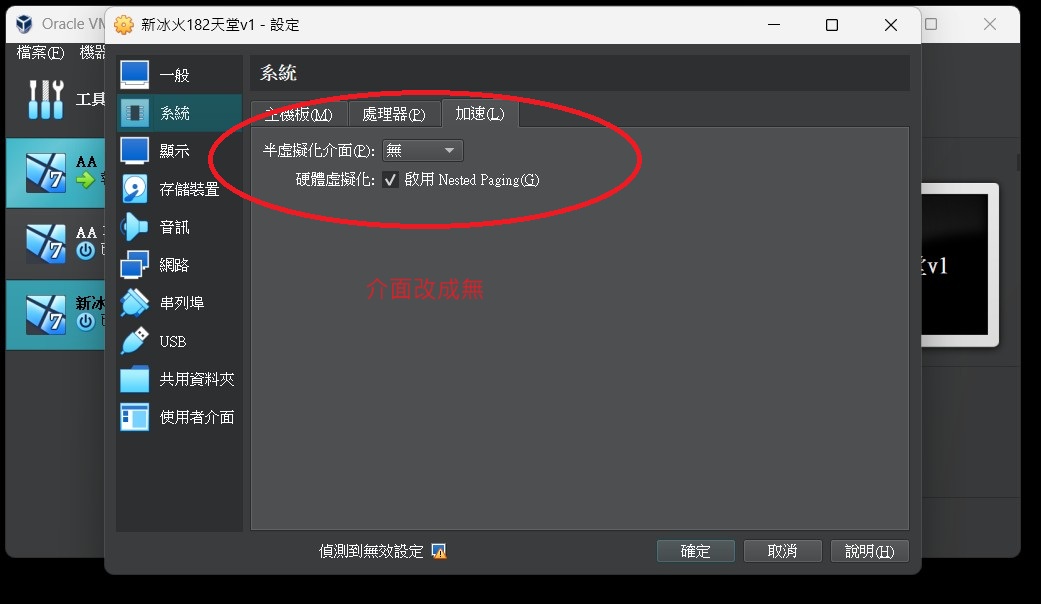Open the 存儲裝置 (Storage) settings icon
The width and height of the screenshot is (1041, 604).
pyautogui.click(x=135, y=189)
